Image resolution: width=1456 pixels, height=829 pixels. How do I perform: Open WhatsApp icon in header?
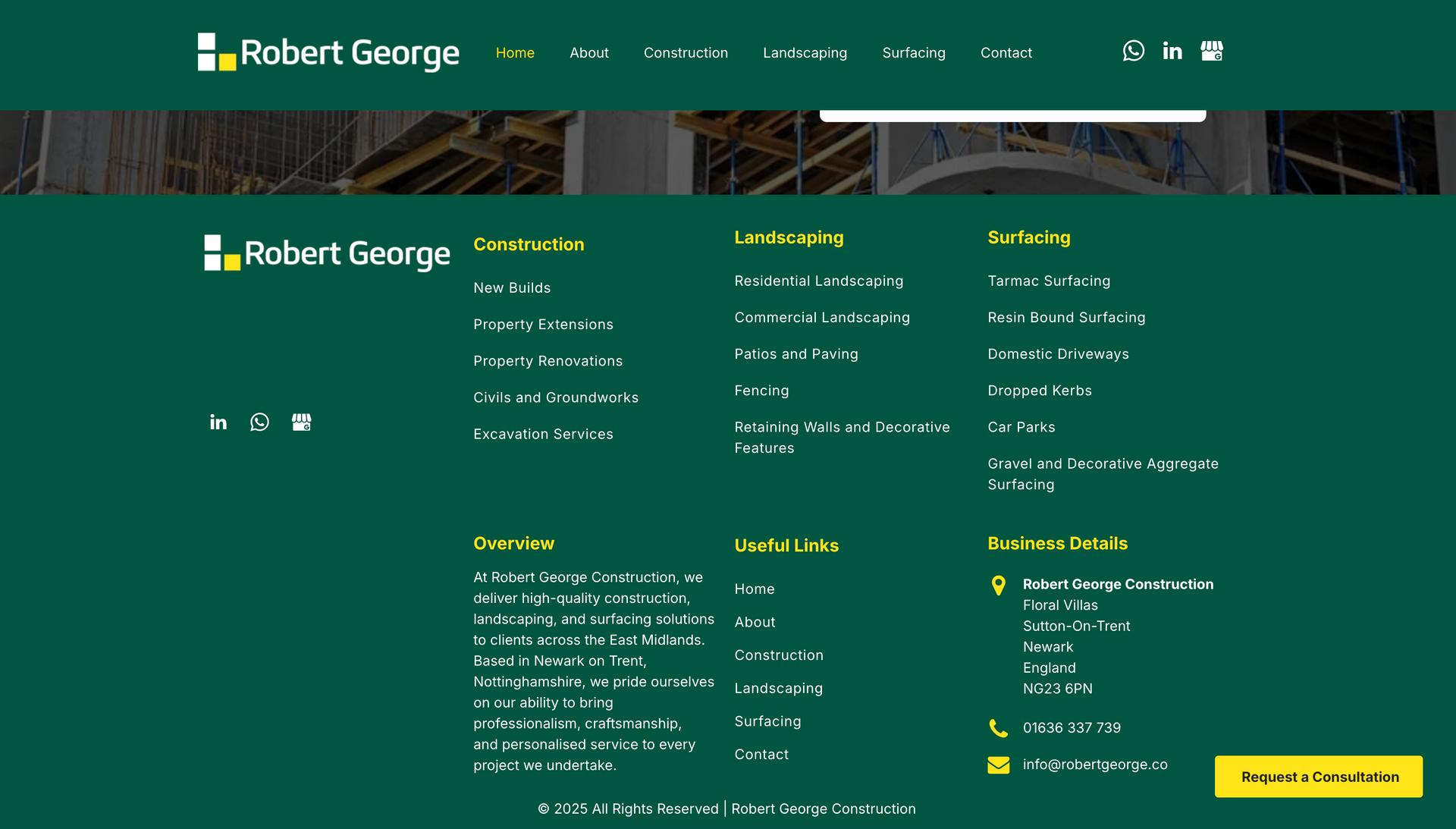pos(1133,51)
